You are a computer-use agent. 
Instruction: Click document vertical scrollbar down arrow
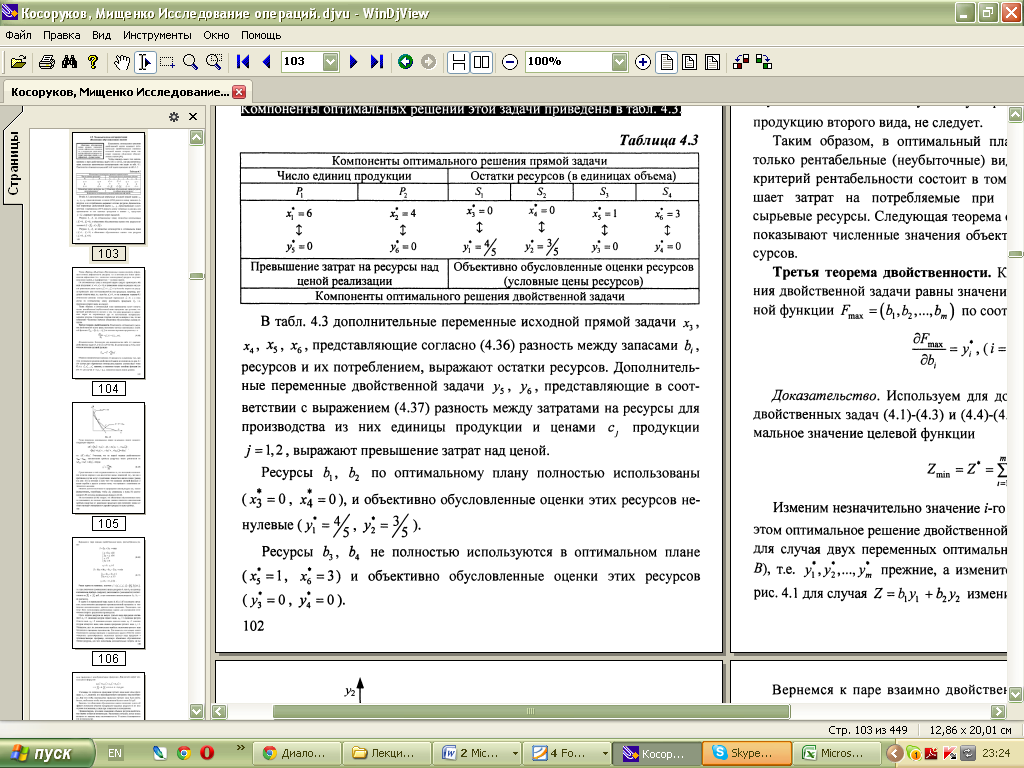tap(1016, 694)
